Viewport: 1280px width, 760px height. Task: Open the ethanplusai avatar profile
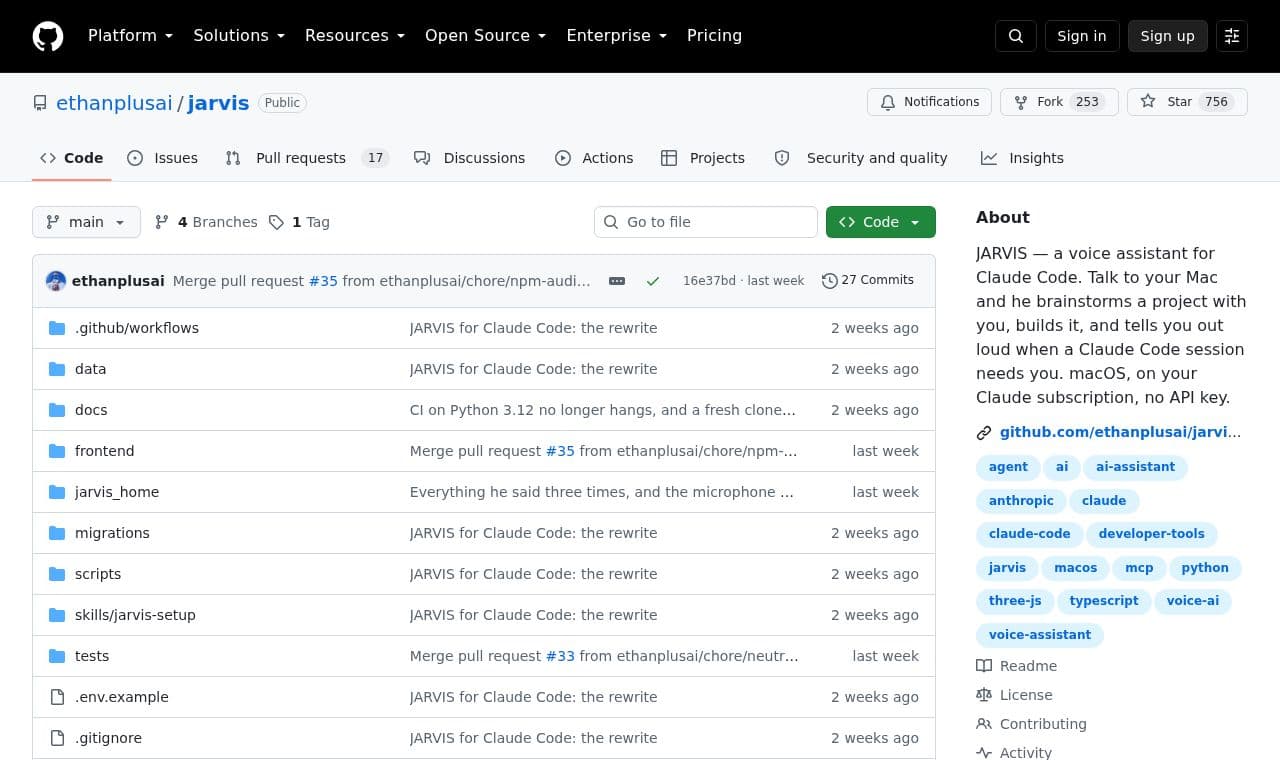[x=56, y=281]
